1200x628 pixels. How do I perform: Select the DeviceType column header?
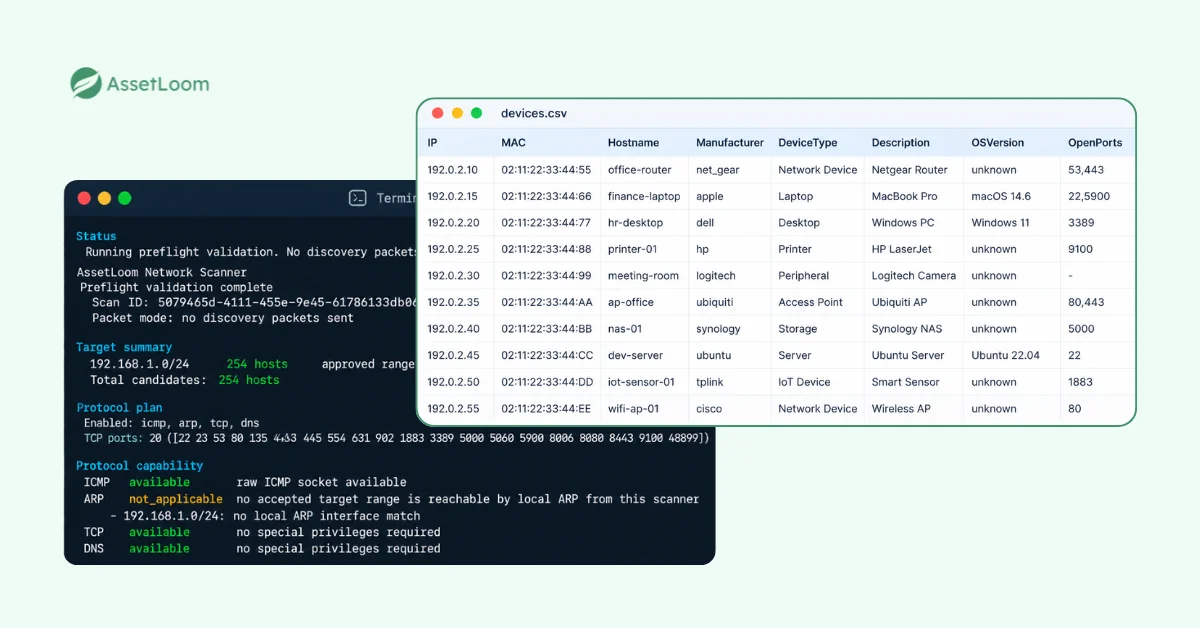pyautogui.click(x=808, y=143)
